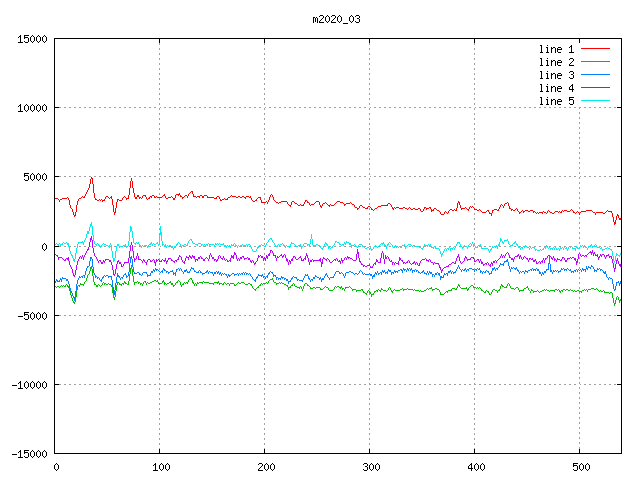Select the "line 1" legend label
Viewport: 640px width, 480px height.
[x=556, y=49]
